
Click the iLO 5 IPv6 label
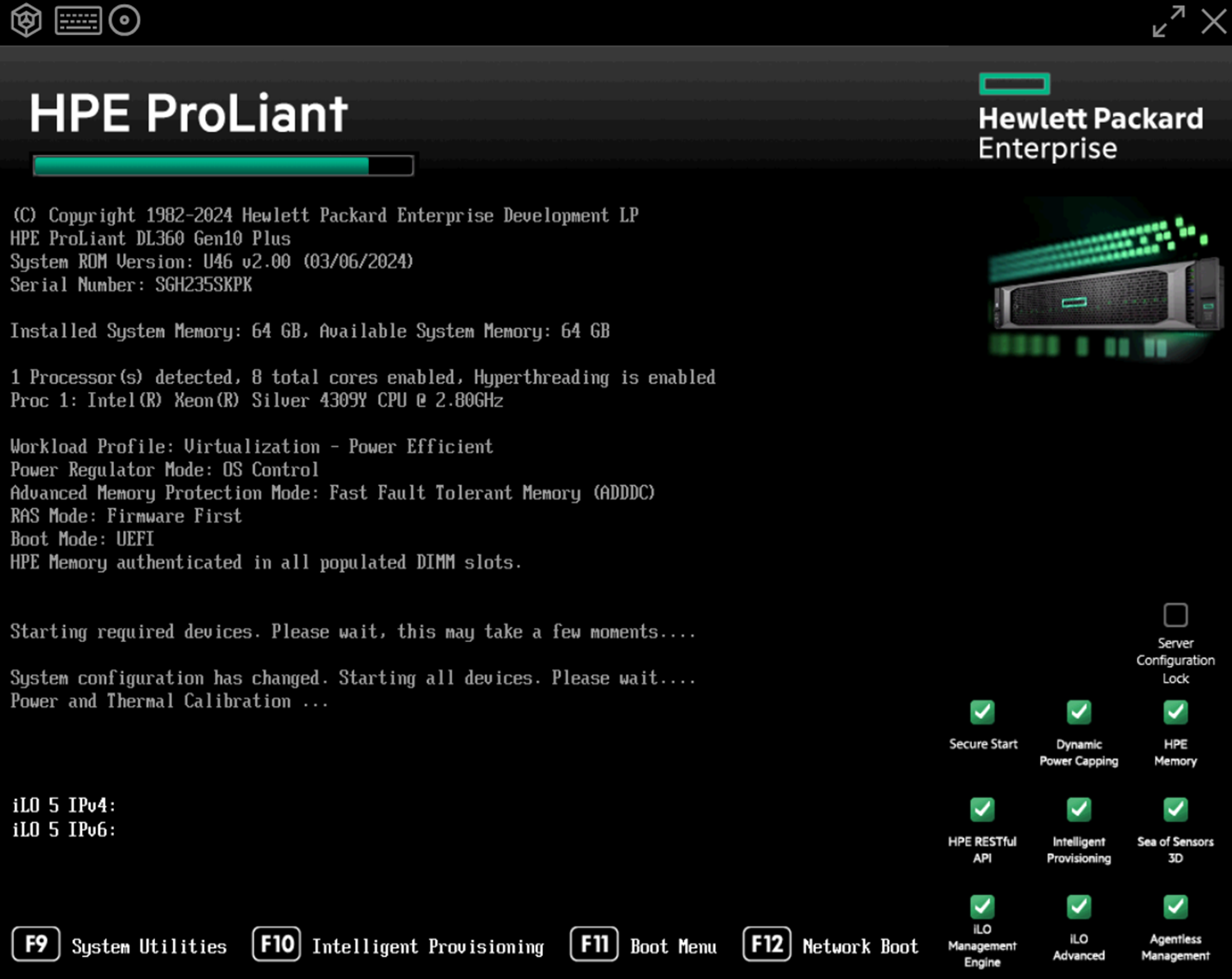click(x=64, y=830)
